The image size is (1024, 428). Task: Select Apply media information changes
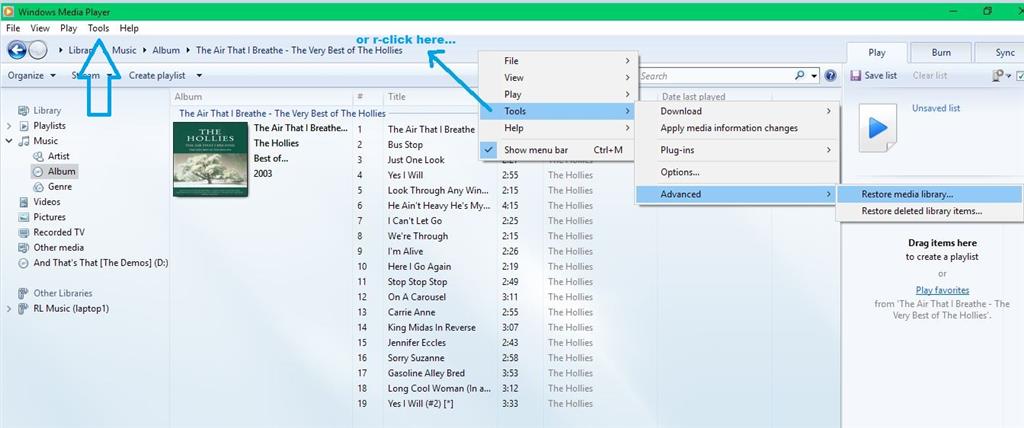click(738, 128)
